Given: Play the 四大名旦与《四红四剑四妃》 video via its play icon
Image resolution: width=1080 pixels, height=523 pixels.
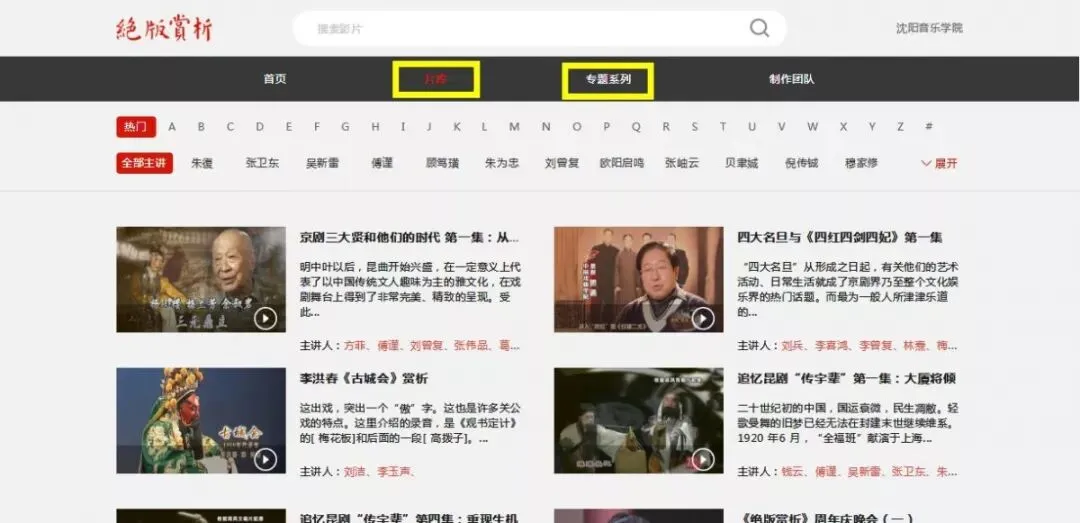Looking at the screenshot, I should coord(703,318).
